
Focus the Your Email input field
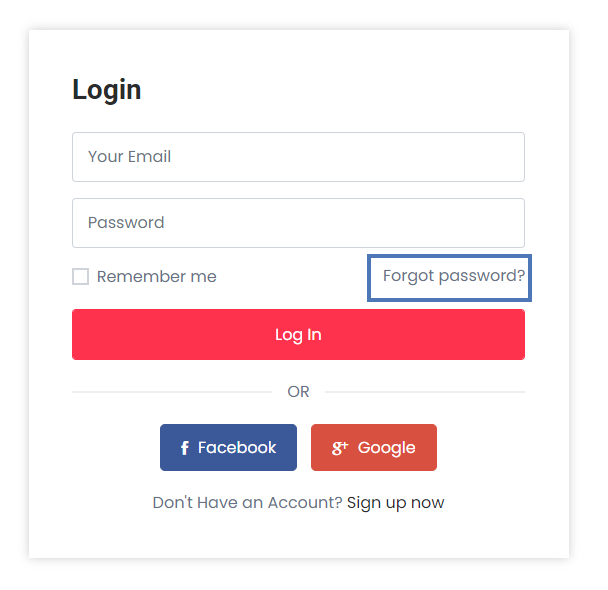[298, 157]
